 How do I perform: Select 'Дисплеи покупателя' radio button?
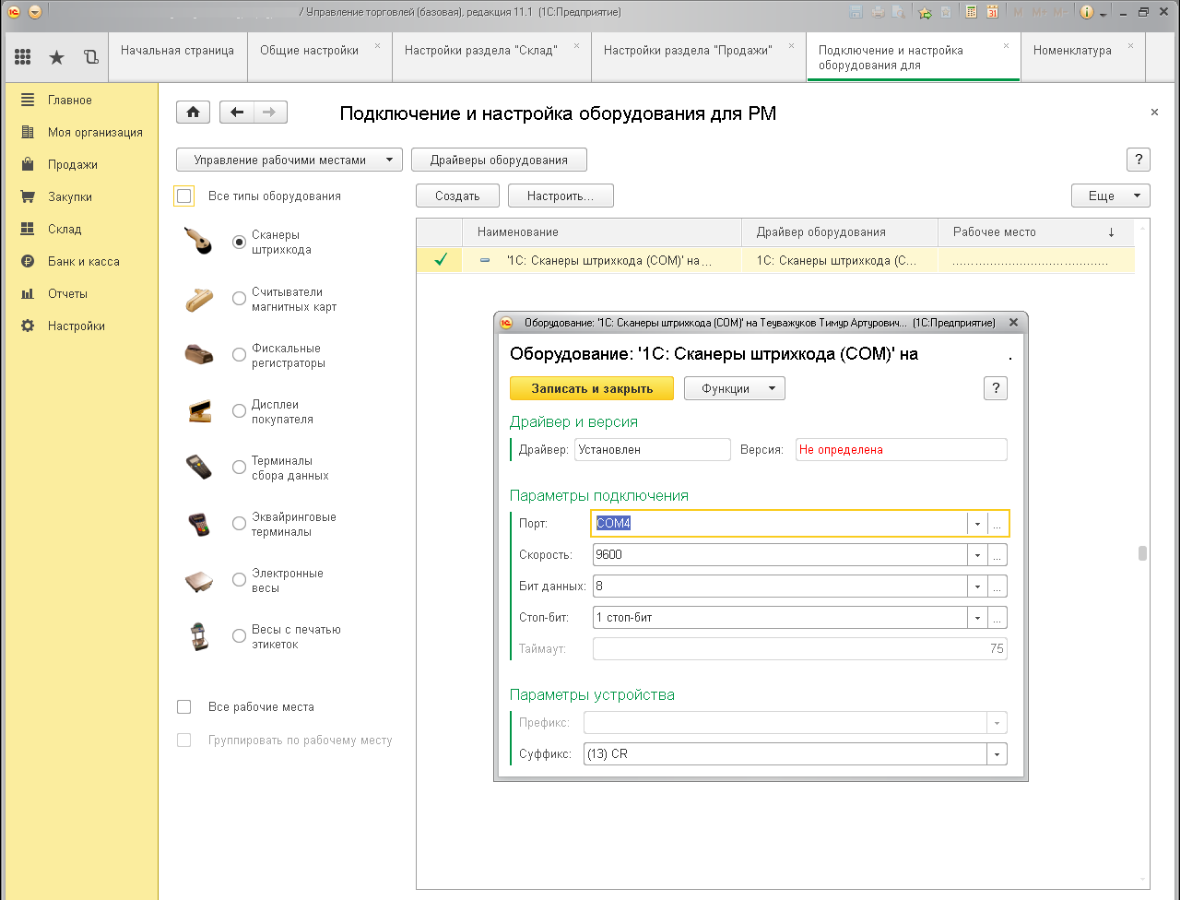pos(239,411)
